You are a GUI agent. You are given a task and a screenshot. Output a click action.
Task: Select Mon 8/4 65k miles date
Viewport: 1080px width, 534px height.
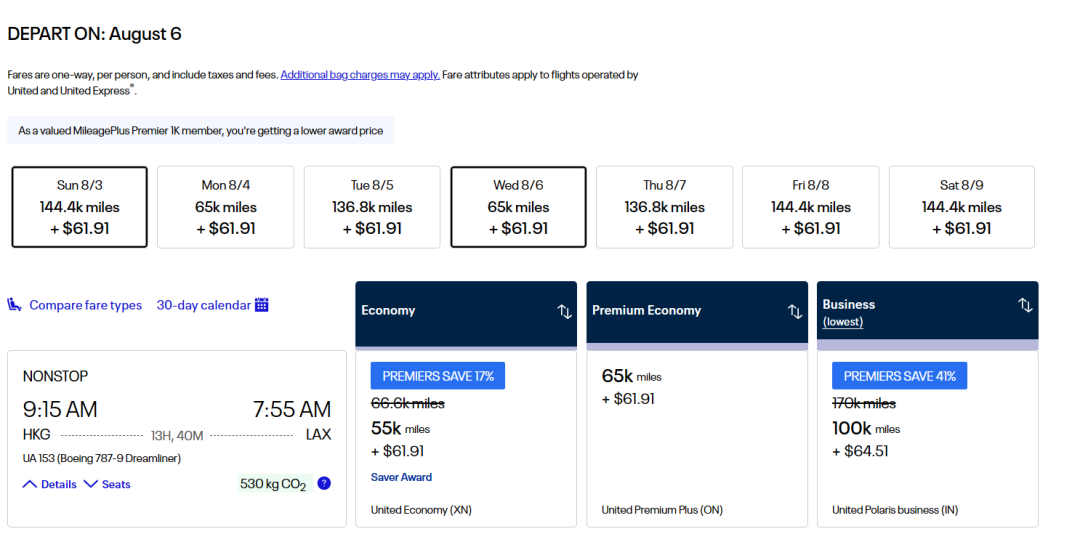226,207
